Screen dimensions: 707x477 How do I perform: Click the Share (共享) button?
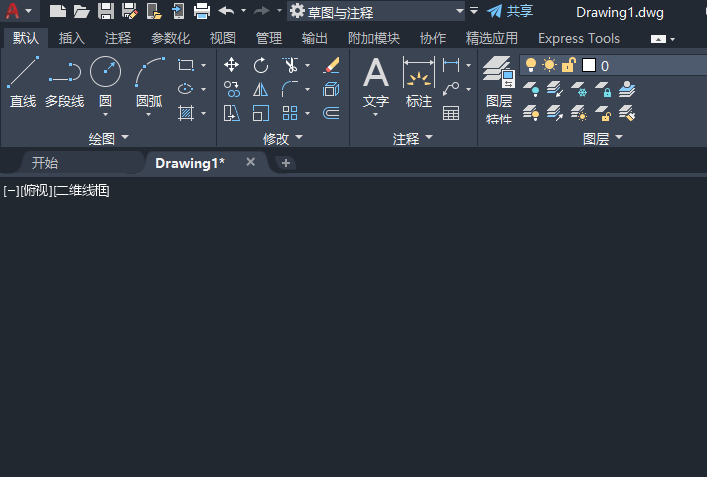(x=510, y=11)
